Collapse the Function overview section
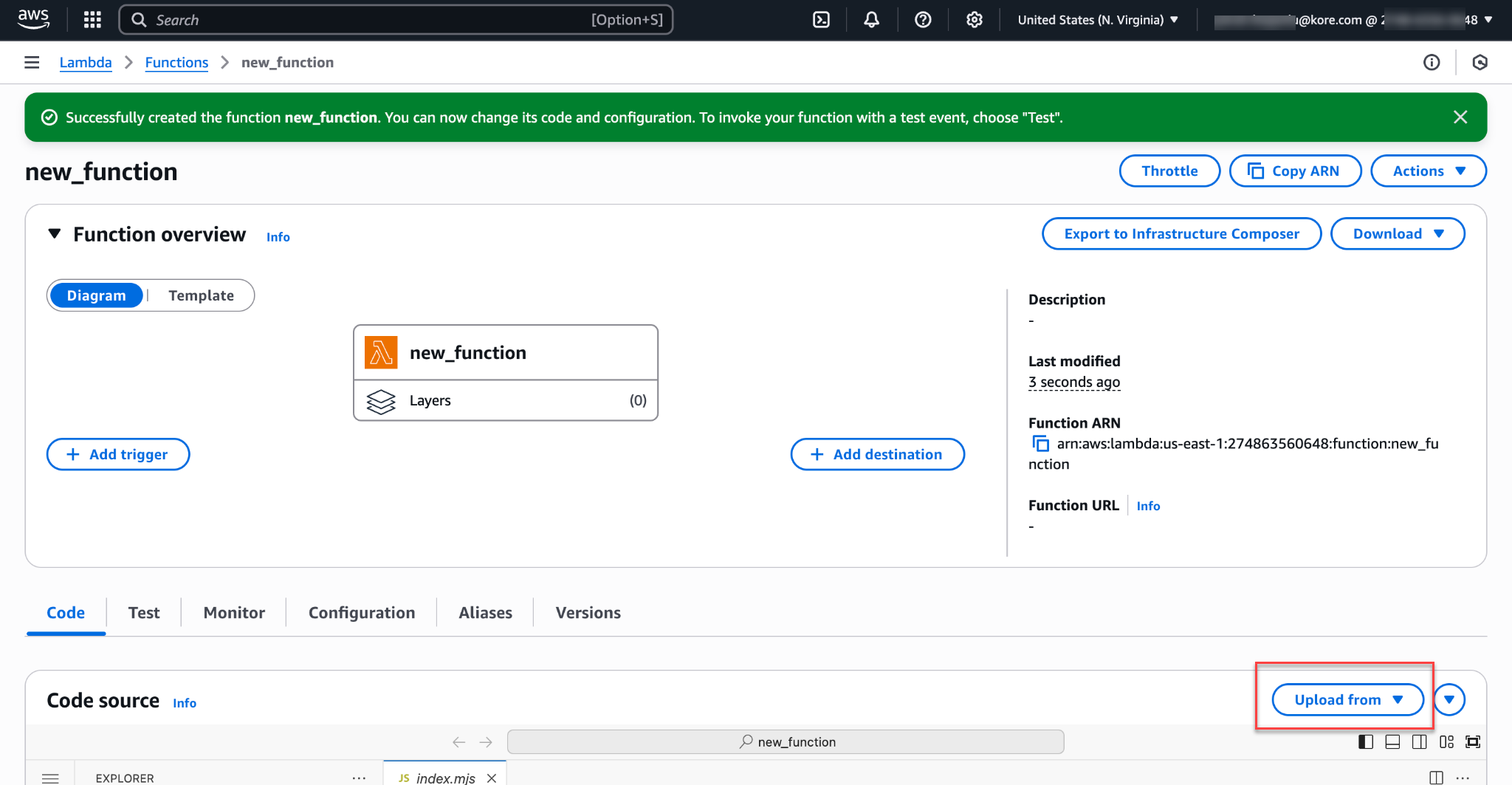The height and width of the screenshot is (785, 1512). pyautogui.click(x=54, y=233)
